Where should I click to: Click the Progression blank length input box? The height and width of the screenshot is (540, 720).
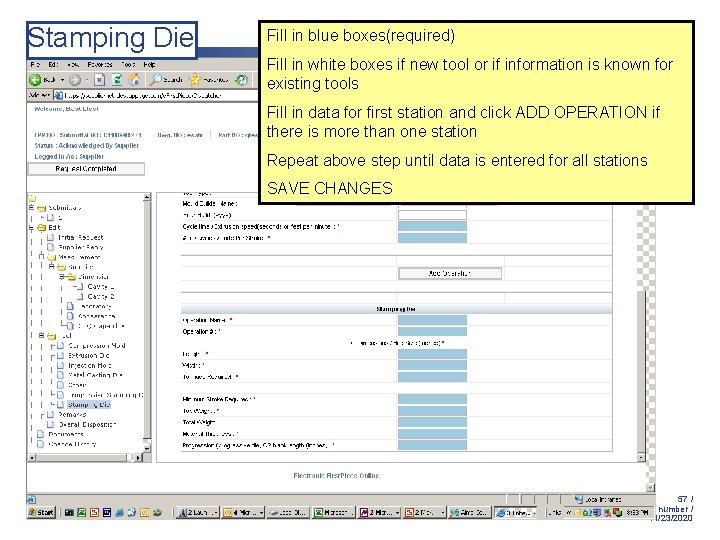pos(432,445)
